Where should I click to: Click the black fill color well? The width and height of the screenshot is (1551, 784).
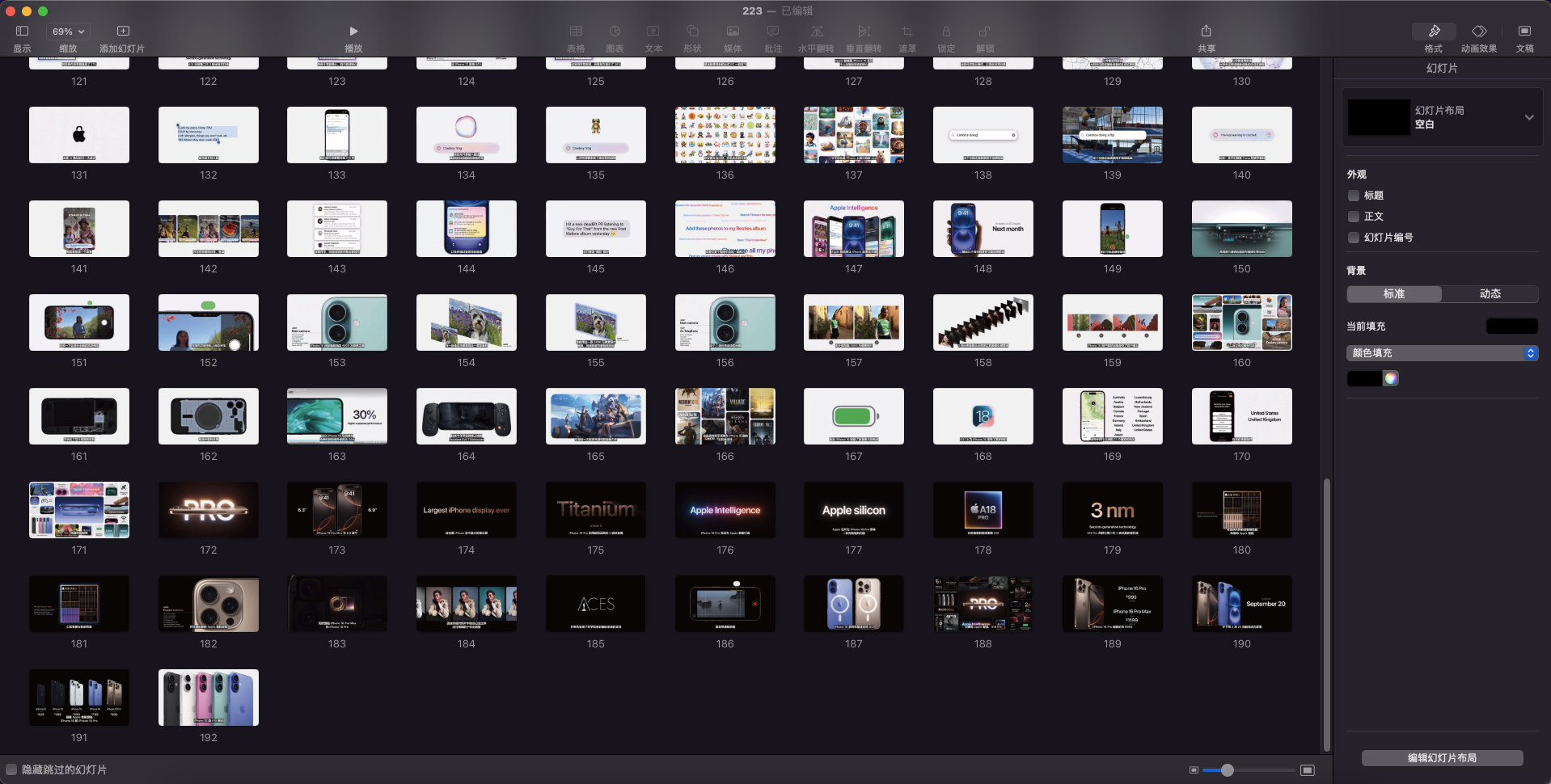click(1365, 378)
